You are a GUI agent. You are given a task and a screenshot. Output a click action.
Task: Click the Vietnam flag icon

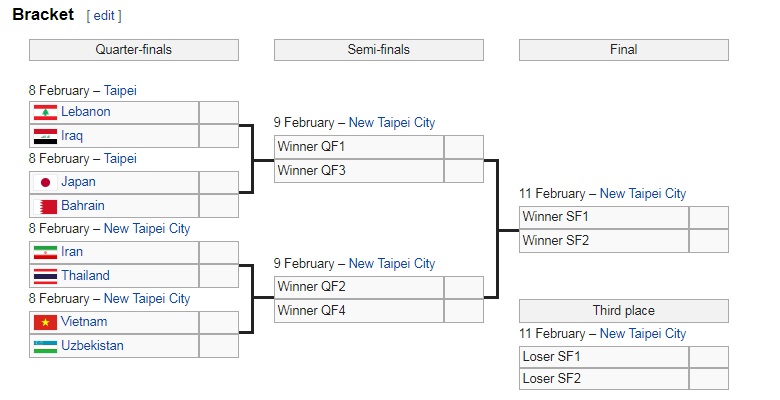pyautogui.click(x=45, y=322)
